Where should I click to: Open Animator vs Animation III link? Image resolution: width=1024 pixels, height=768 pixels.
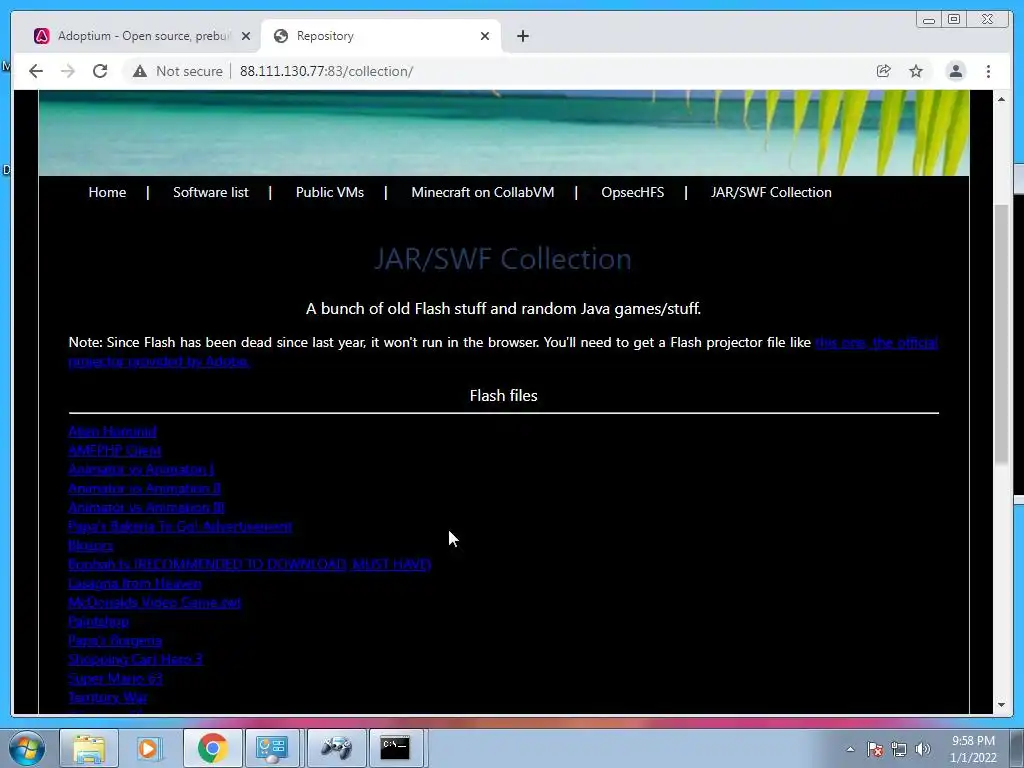[146, 507]
